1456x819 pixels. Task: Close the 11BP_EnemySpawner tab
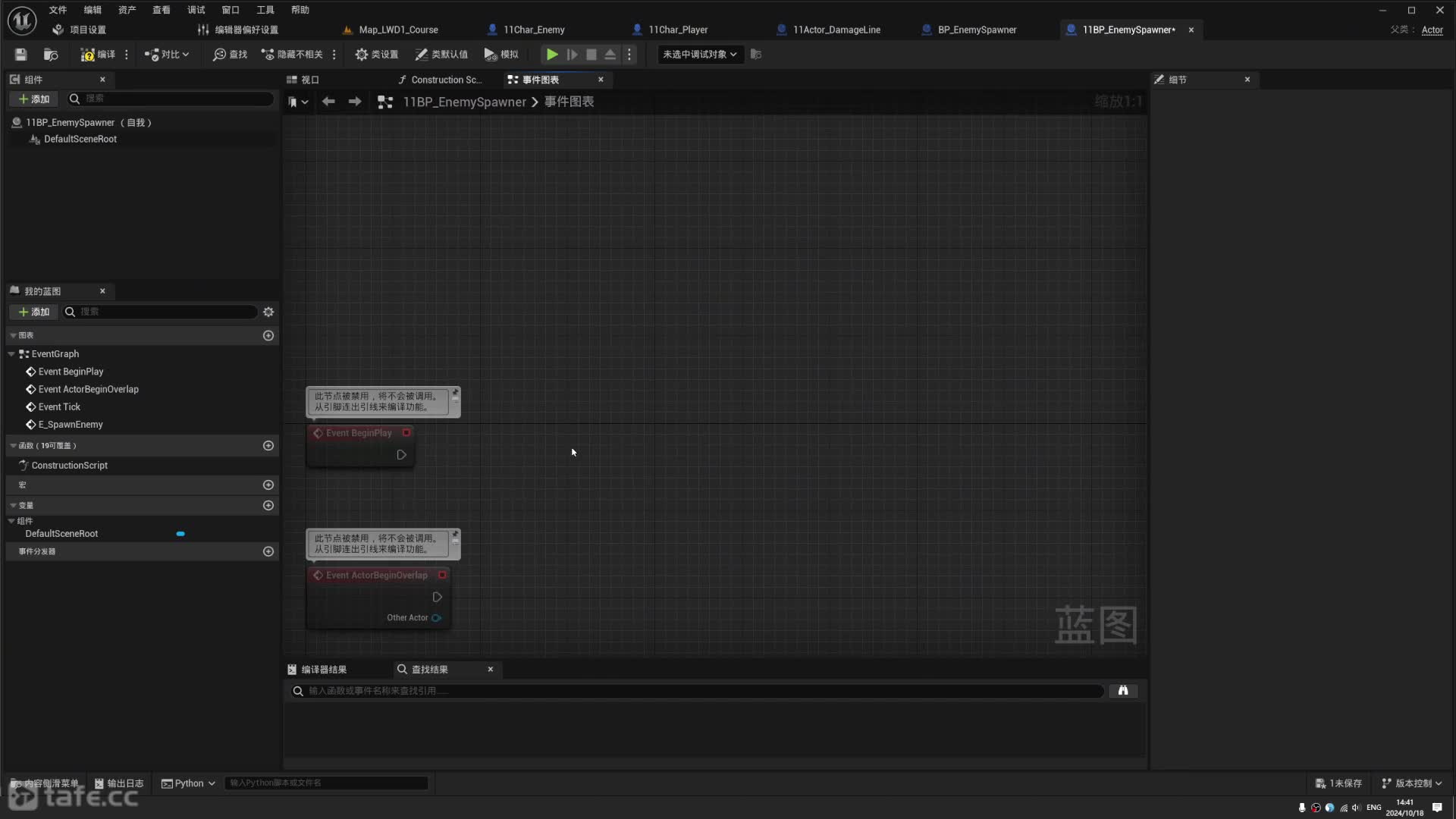coord(1191,30)
